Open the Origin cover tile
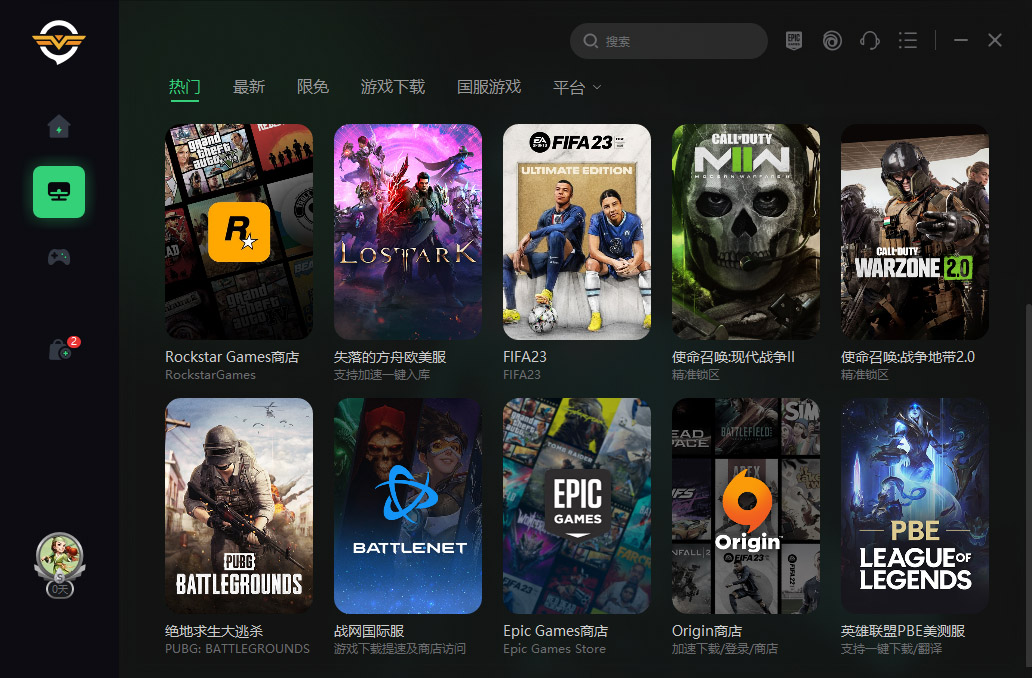The height and width of the screenshot is (678, 1032). coord(746,506)
